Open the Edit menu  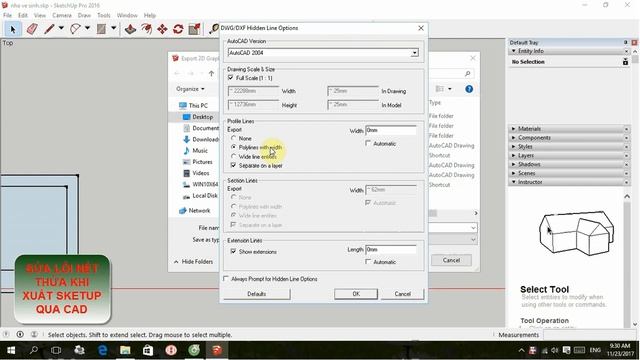23,15
